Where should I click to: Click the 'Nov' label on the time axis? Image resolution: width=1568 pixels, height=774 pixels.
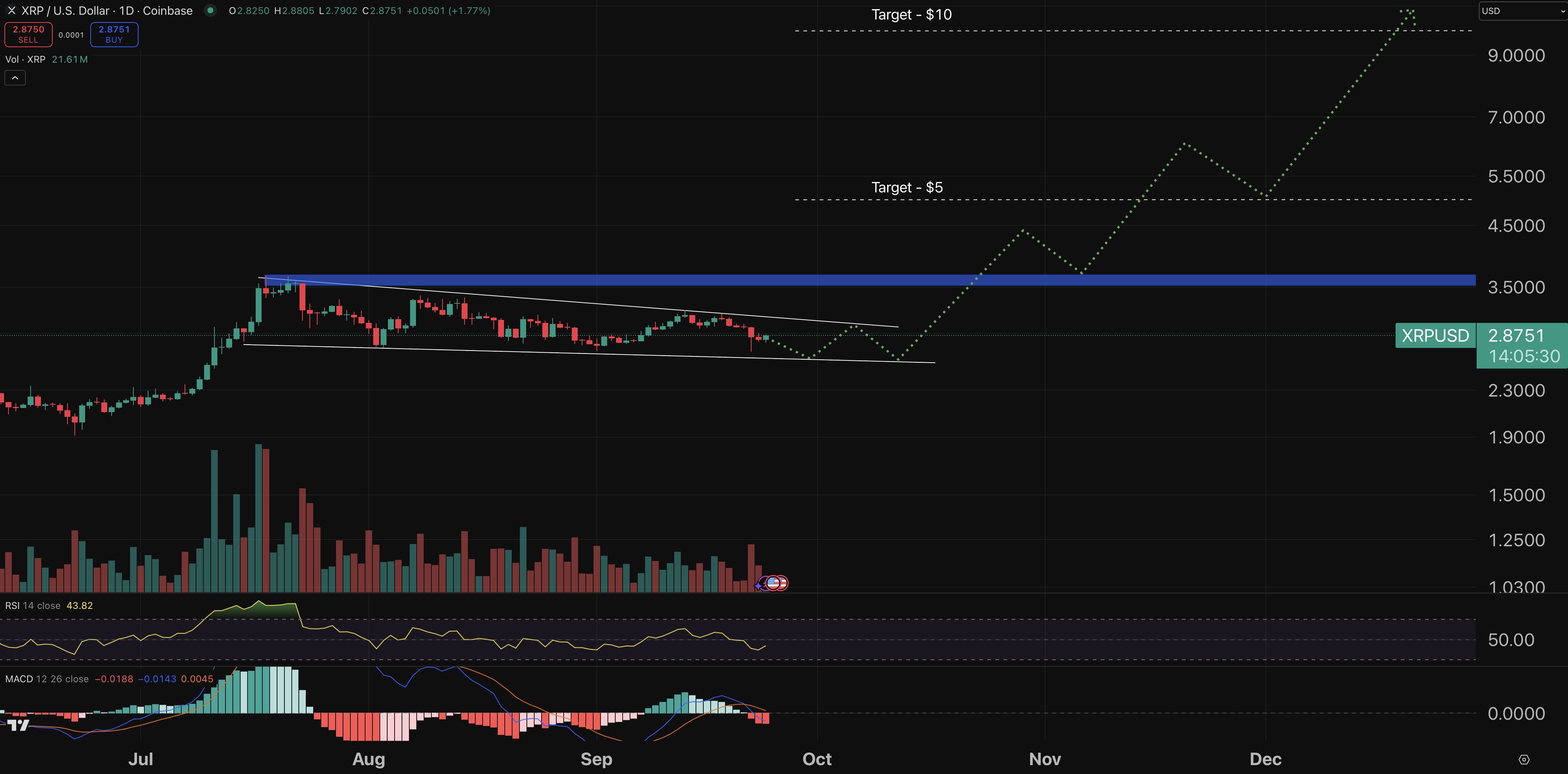[1044, 759]
